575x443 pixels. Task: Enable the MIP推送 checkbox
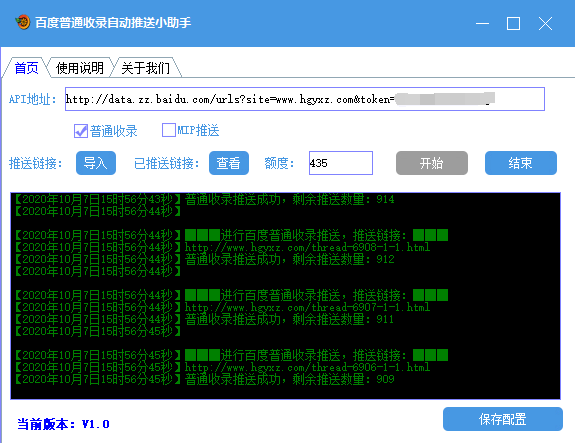(169, 130)
